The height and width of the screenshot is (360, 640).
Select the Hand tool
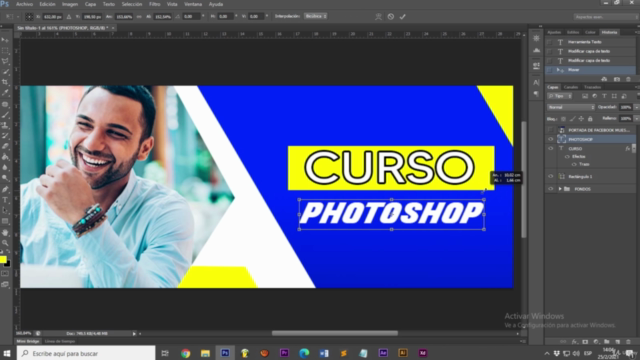pos(5,232)
